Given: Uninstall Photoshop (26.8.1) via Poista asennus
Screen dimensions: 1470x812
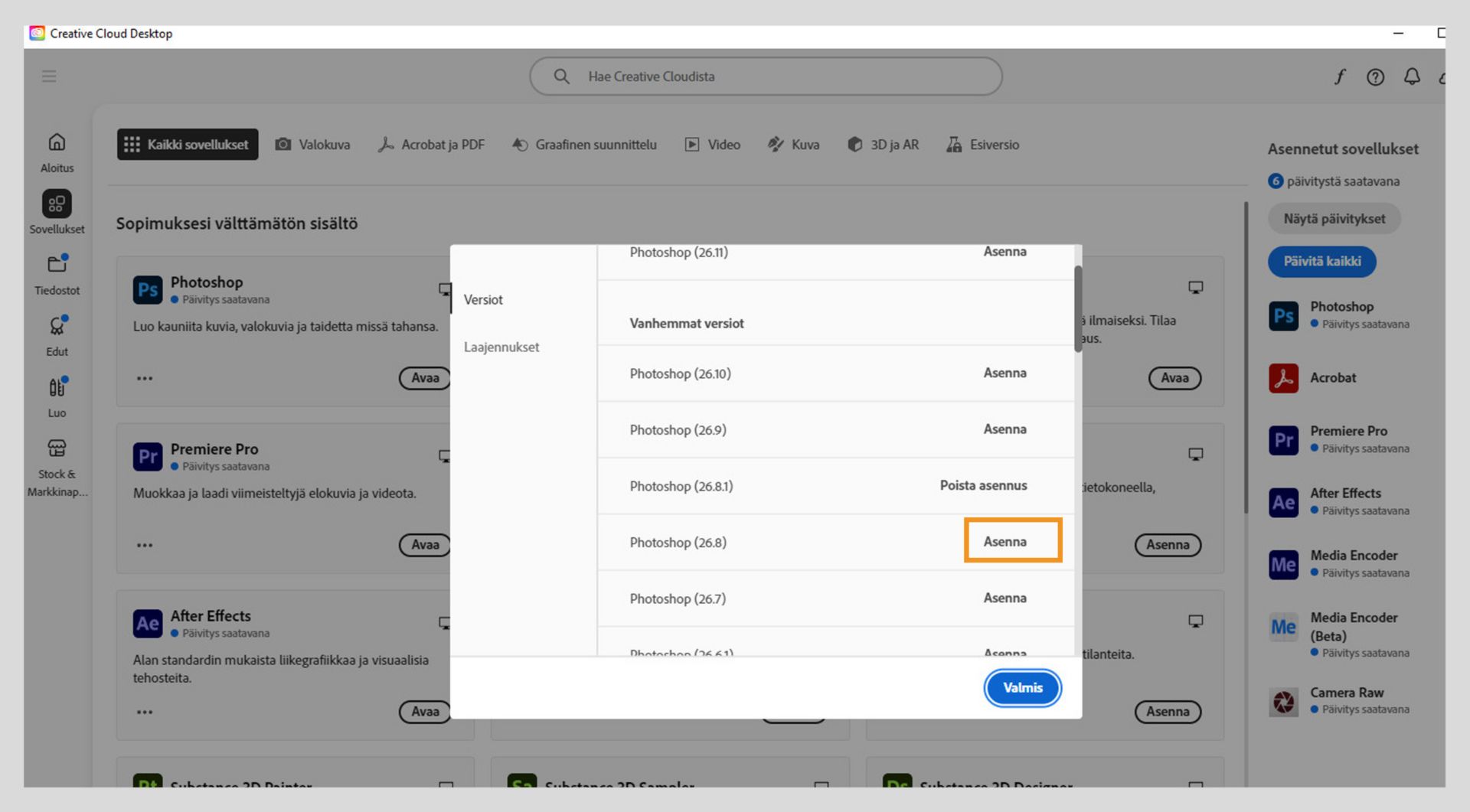Looking at the screenshot, I should pyautogui.click(x=983, y=485).
